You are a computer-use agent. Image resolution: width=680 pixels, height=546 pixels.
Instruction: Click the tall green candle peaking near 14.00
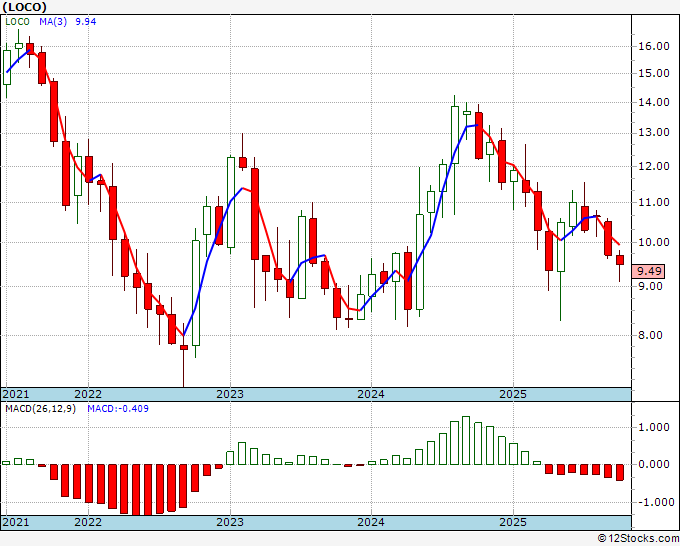click(454, 135)
